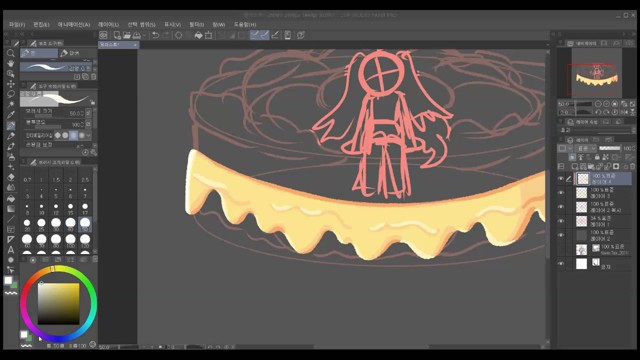Pick the eyedropper tool
Image resolution: width=640 pixels, height=360 pixels.
11,115
